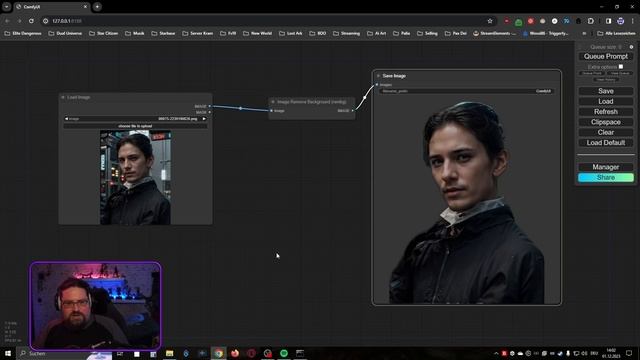The height and width of the screenshot is (360, 640).
Task: Click blue 70 extension icon
Action: [567, 21]
